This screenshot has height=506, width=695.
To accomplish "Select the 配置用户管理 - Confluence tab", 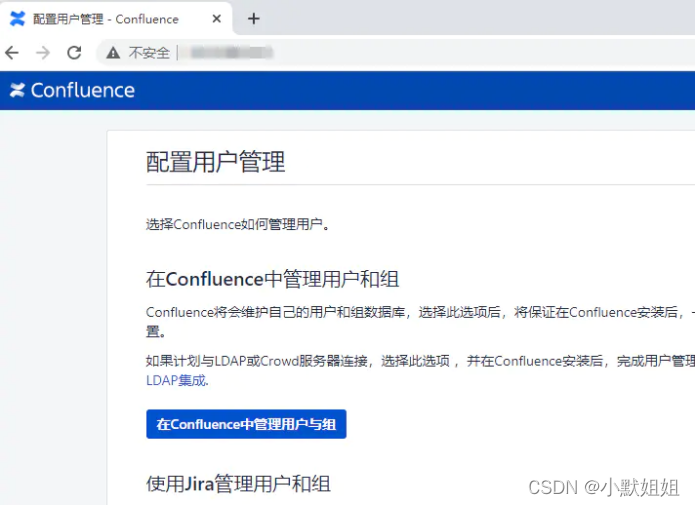I will [116, 19].
